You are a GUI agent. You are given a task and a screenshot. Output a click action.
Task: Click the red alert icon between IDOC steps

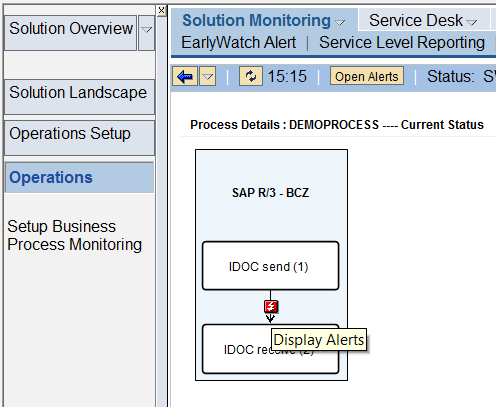coord(271,307)
